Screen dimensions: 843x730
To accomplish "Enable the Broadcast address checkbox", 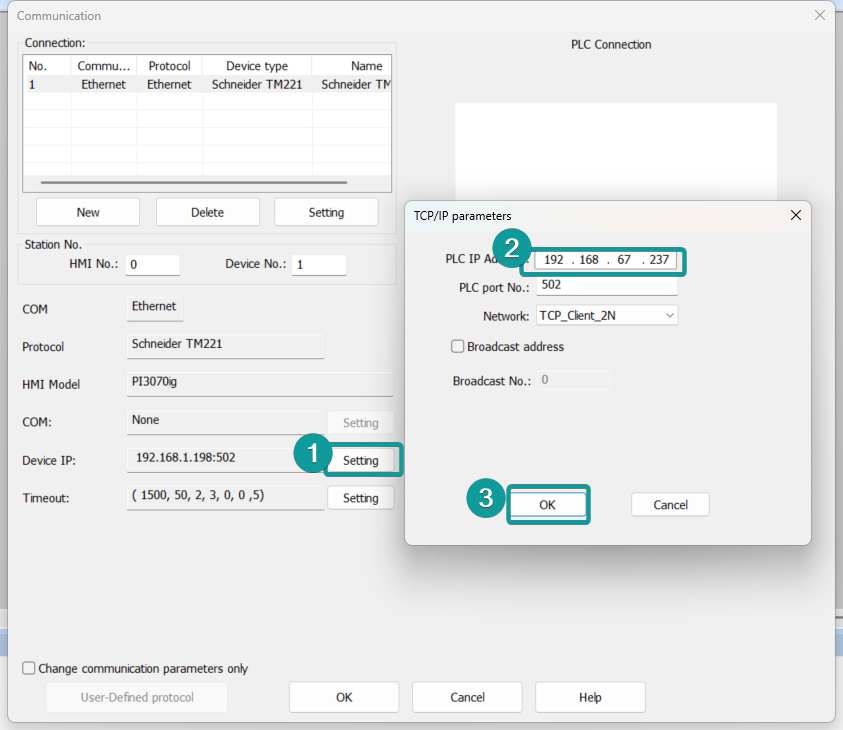I will [x=458, y=347].
